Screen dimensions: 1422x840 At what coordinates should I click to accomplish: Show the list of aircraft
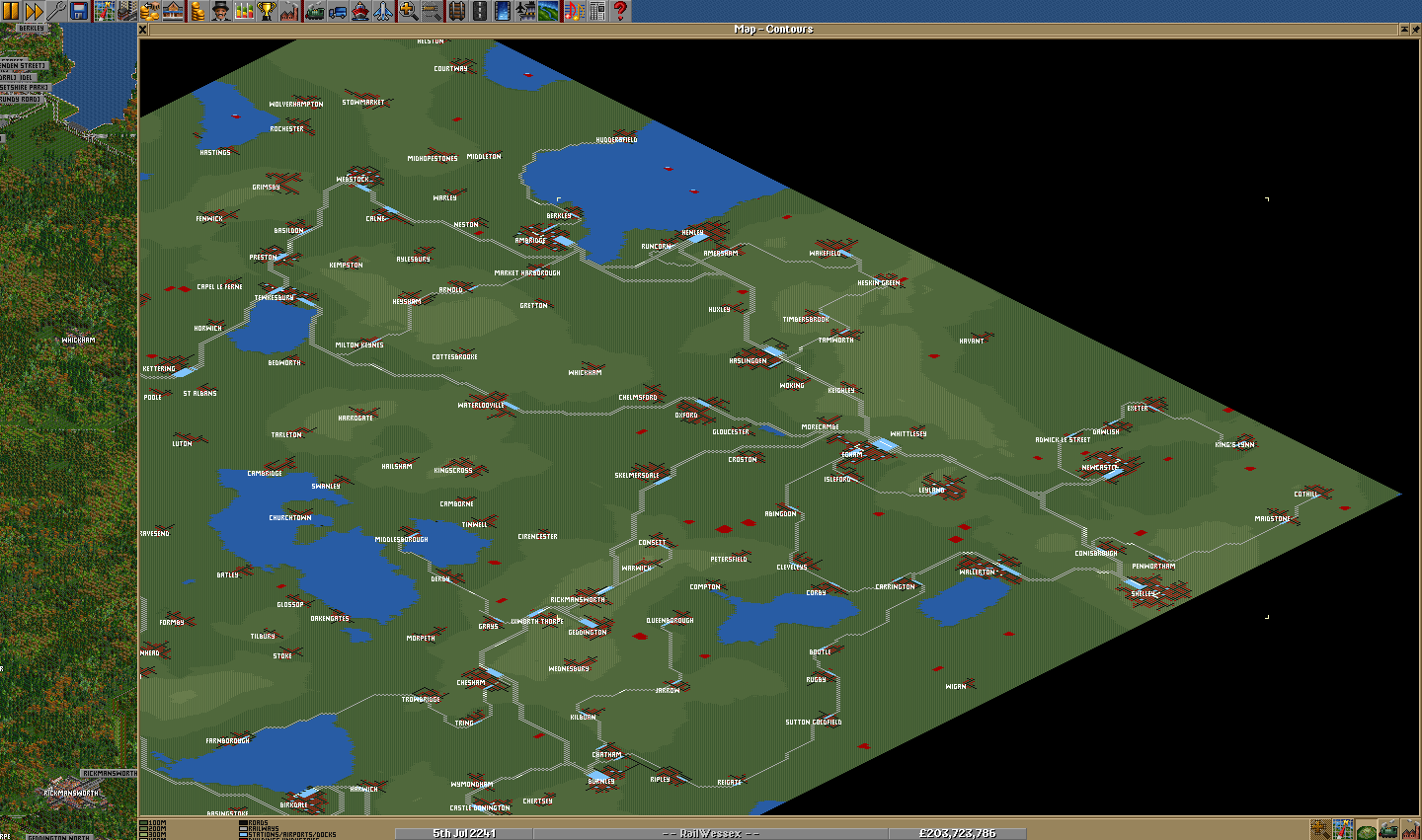(x=383, y=11)
